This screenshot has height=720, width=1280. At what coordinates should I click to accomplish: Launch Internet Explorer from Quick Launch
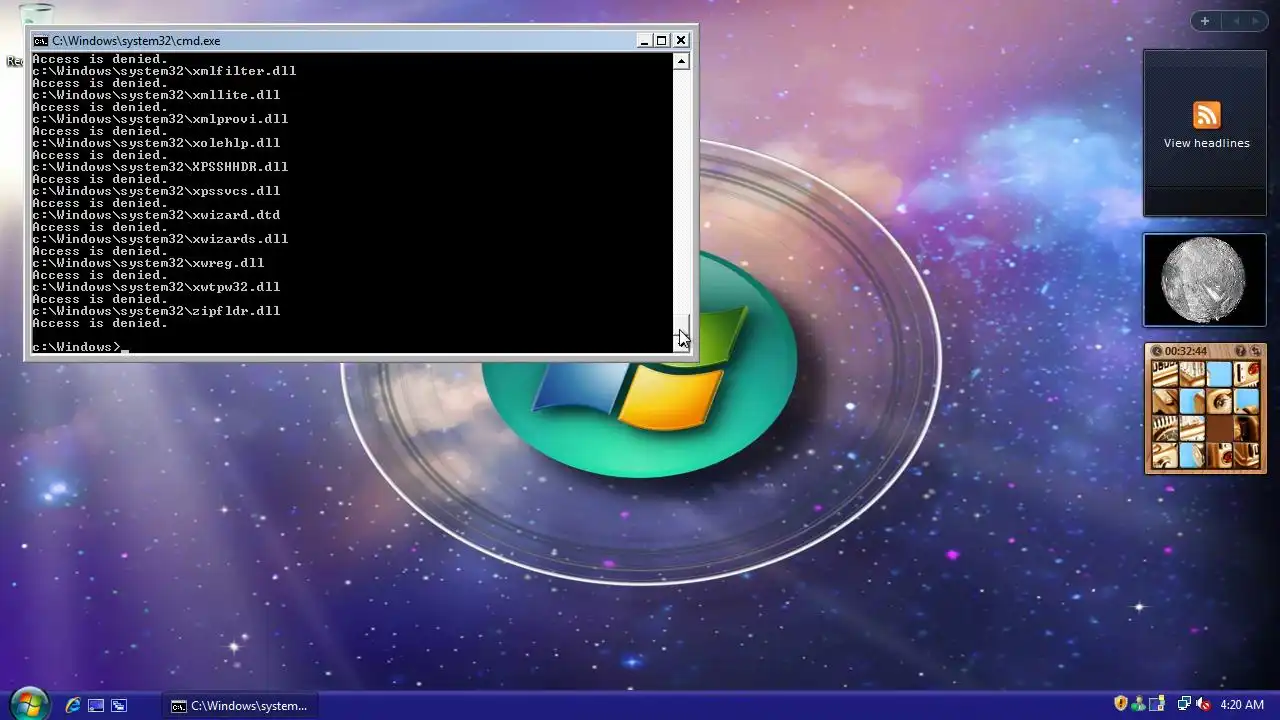(73, 705)
